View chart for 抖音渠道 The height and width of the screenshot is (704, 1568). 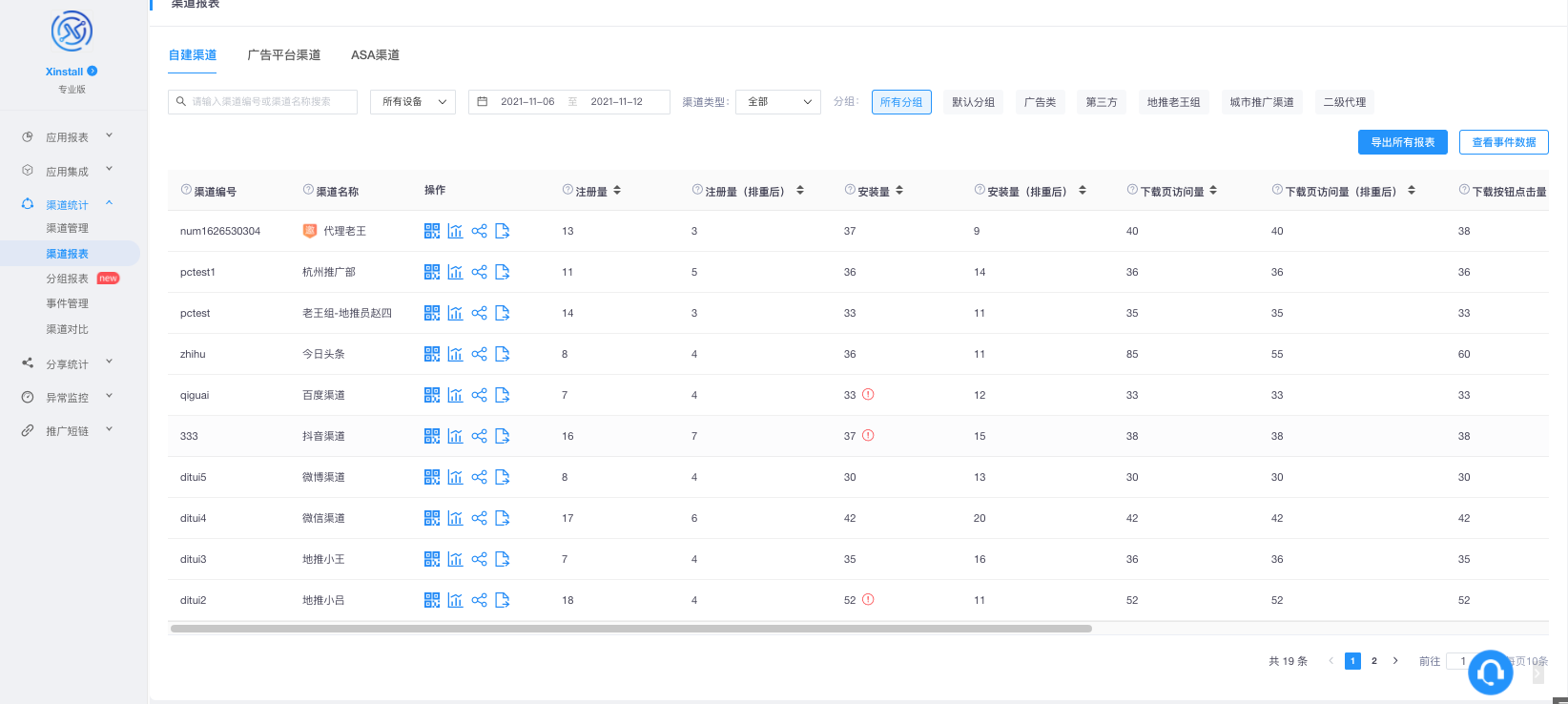455,436
